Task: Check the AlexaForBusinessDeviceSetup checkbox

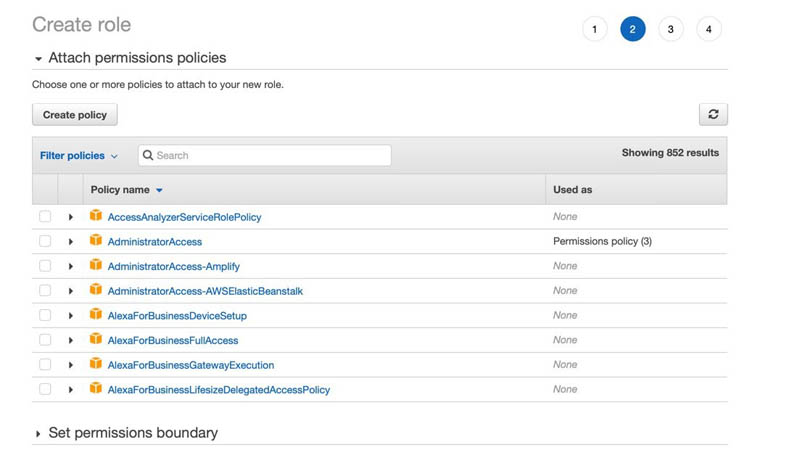Action: (x=45, y=315)
